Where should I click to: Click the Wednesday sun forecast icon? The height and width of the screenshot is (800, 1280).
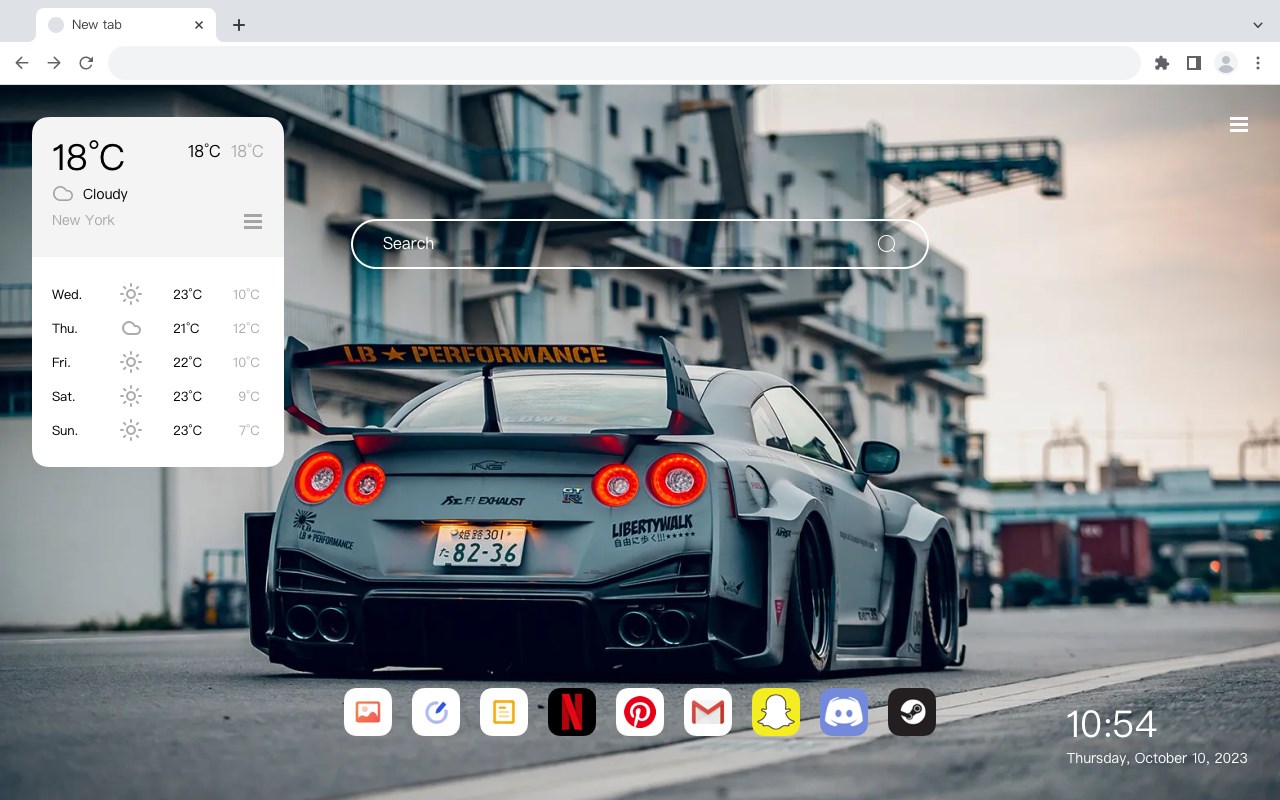point(131,294)
